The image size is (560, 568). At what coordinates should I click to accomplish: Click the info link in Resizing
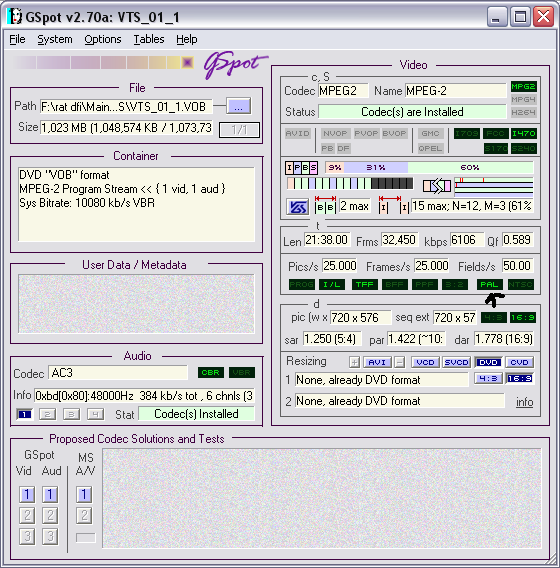click(525, 402)
